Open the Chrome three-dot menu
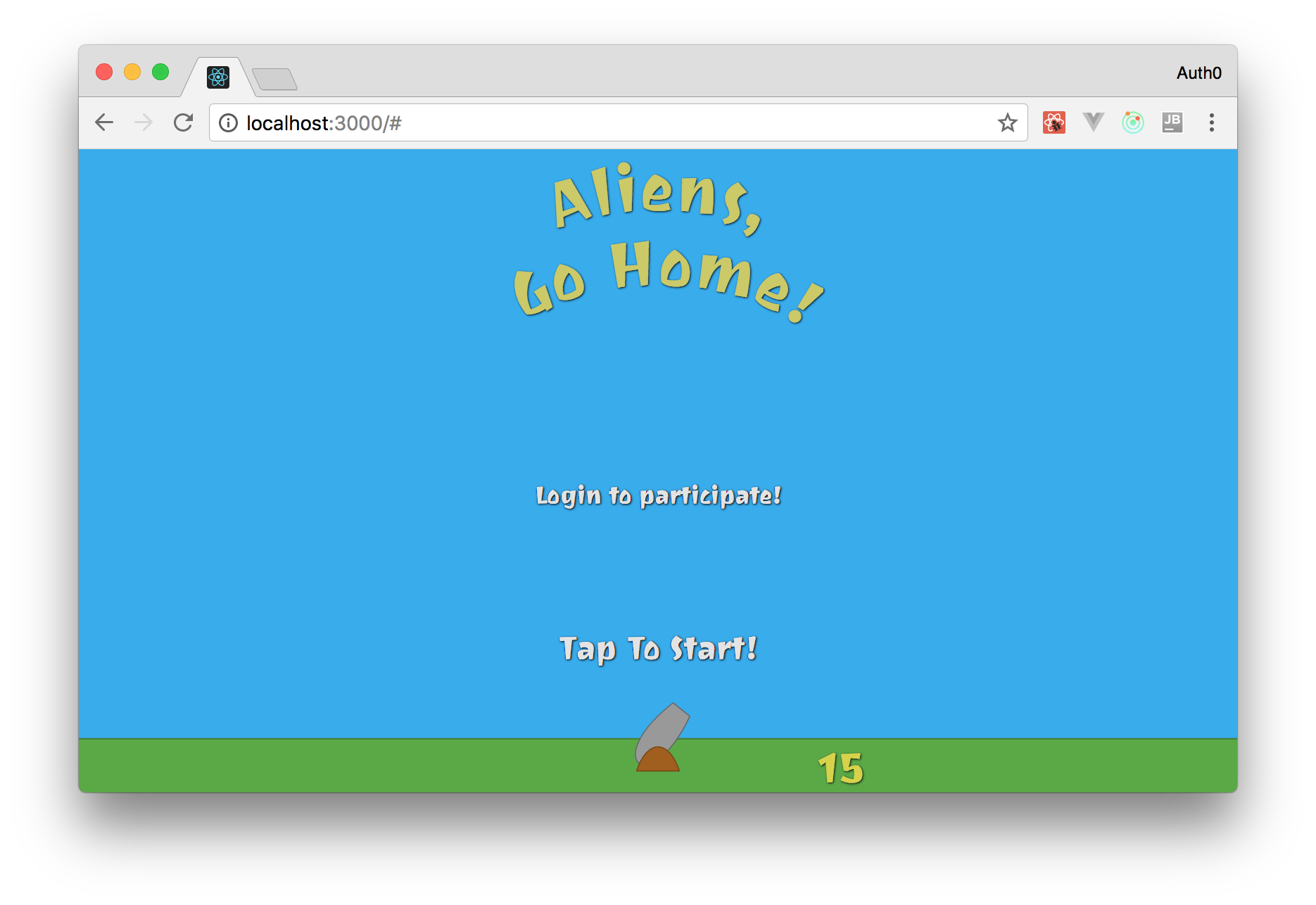Screen dimensions: 1316x905 tap(1212, 122)
